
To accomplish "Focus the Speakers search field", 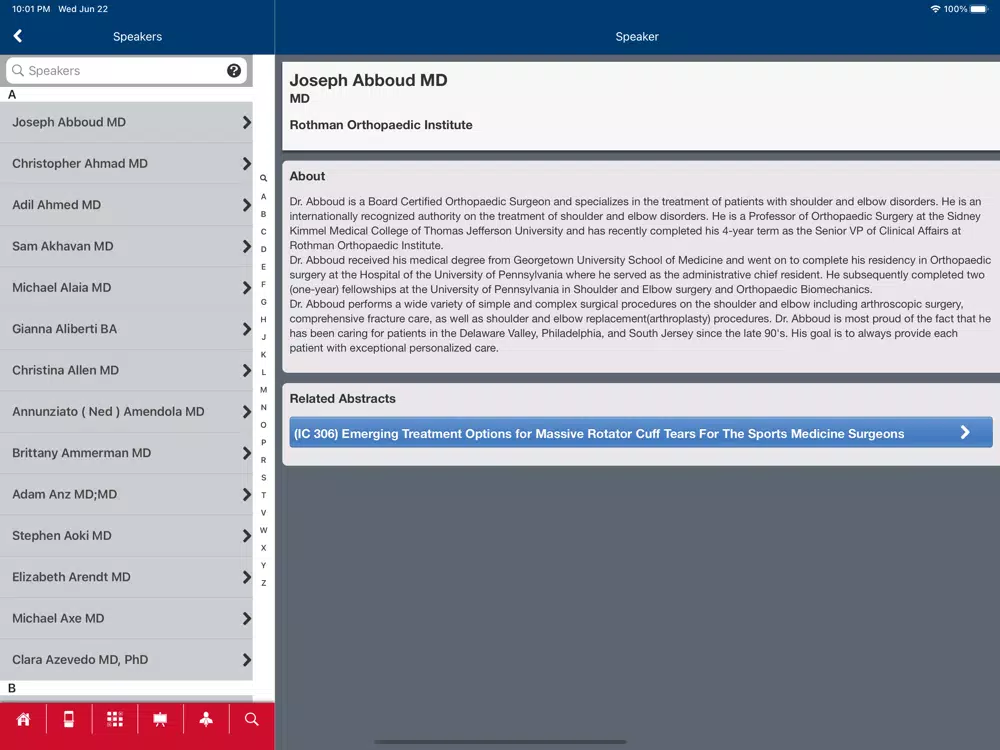I will [x=126, y=70].
